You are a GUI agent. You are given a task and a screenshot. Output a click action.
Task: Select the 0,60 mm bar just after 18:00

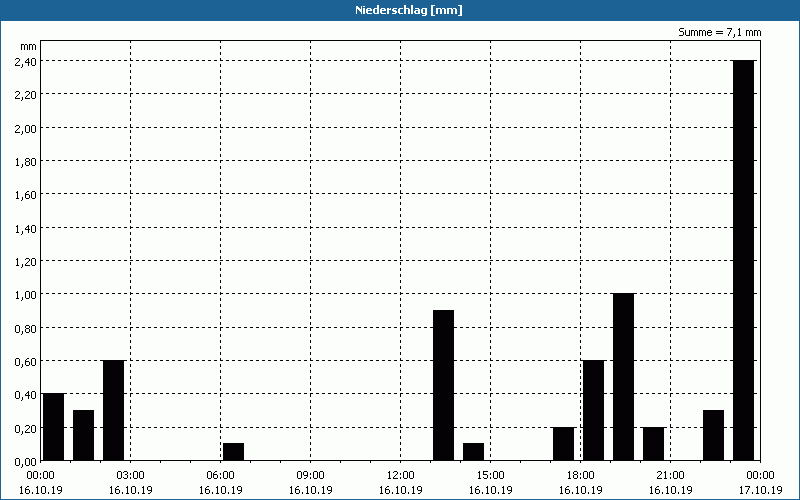click(593, 410)
